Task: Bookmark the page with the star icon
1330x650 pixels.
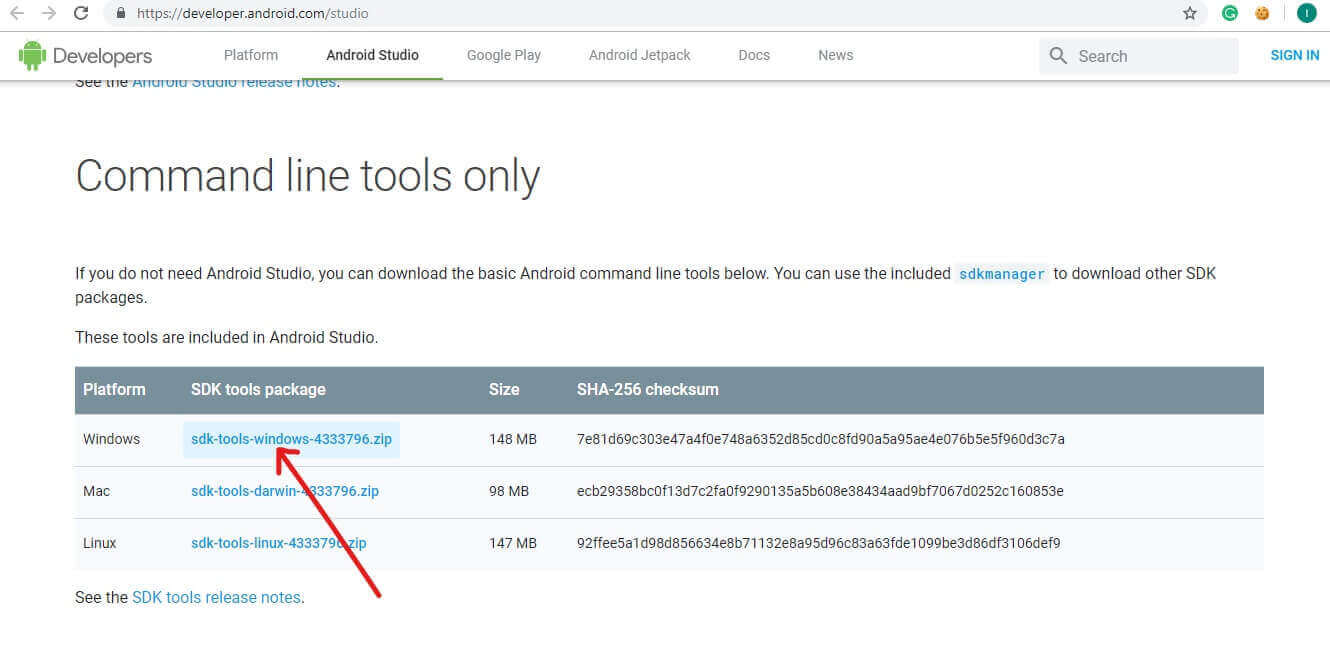Action: click(x=1189, y=15)
